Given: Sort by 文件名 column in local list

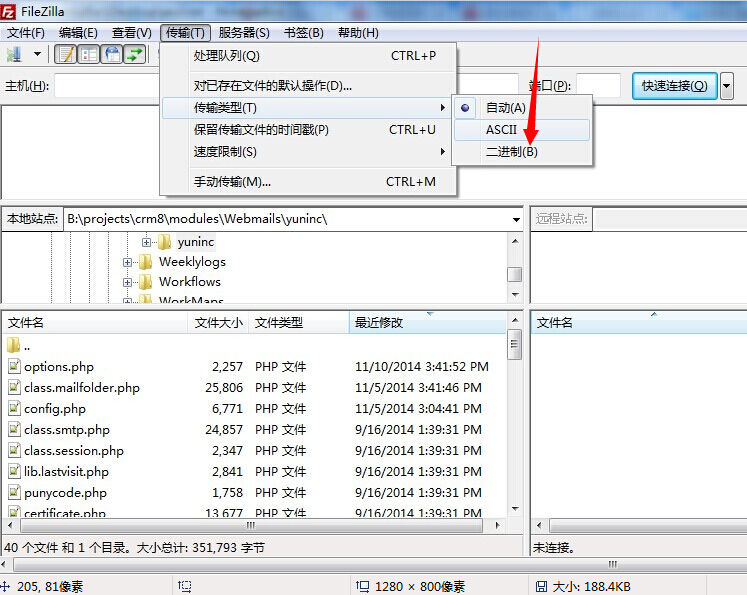Looking at the screenshot, I should (x=95, y=323).
